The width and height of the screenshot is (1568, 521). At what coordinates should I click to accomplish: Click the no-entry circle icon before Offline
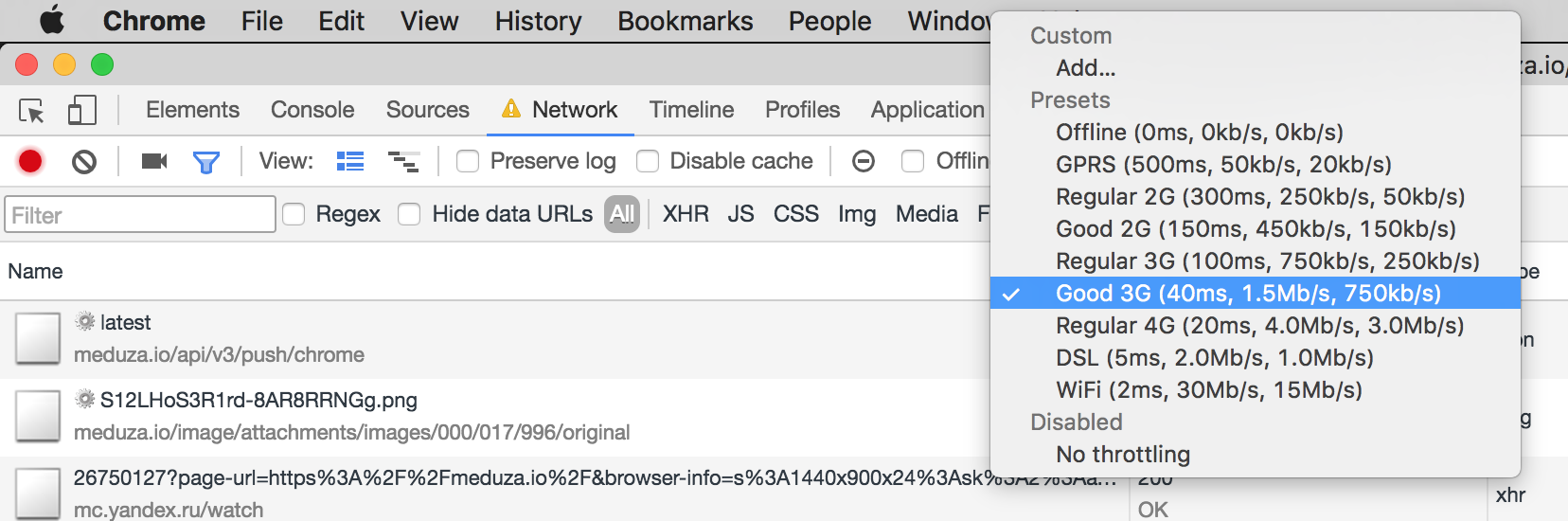(864, 162)
